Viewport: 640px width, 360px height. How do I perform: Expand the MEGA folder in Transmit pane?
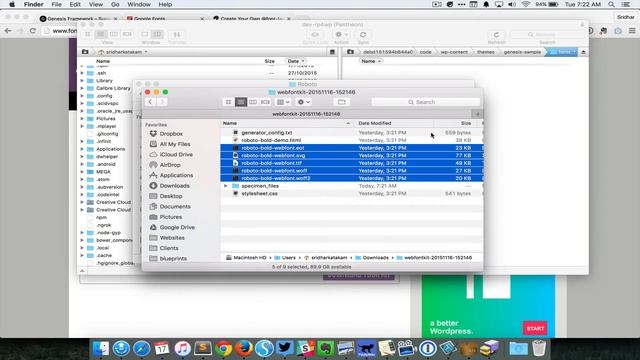pyautogui.click(x=82, y=172)
